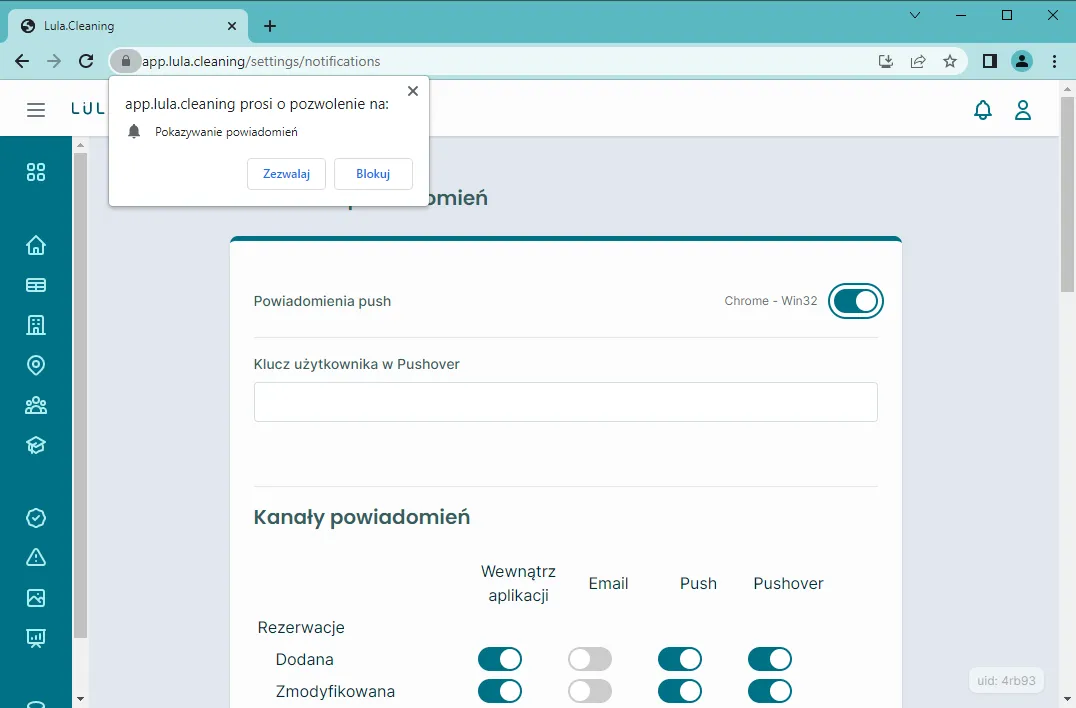Enable Email toggle for Dodana
Screen dimensions: 1076x708
589,659
